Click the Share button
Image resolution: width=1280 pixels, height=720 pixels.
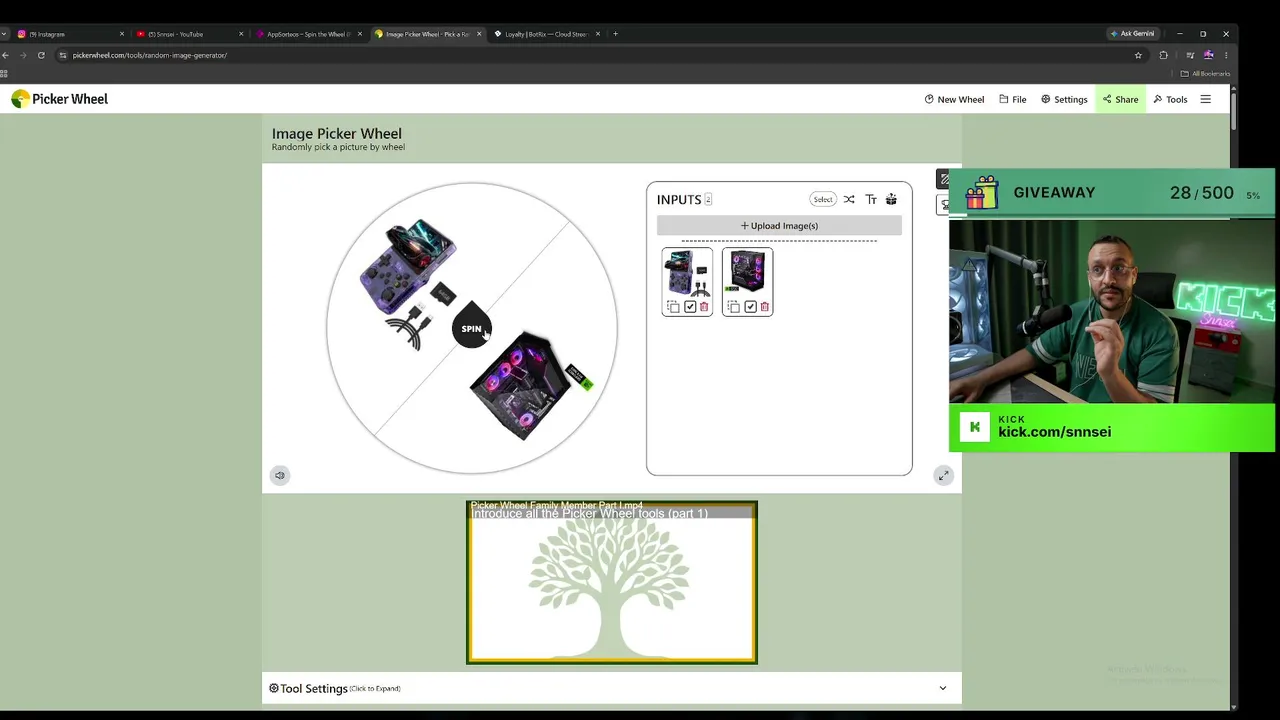(x=1121, y=99)
